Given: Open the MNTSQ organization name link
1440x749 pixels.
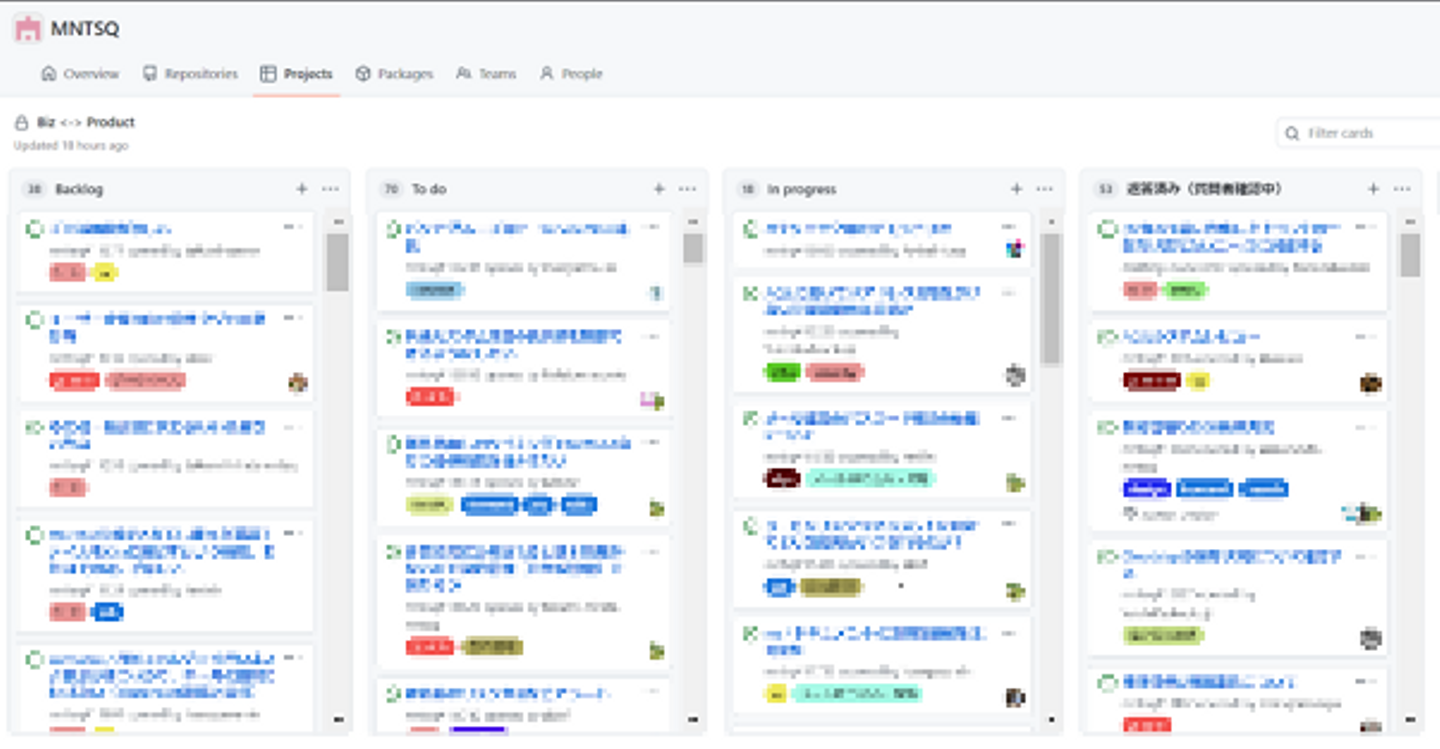Looking at the screenshot, I should [x=85, y=29].
